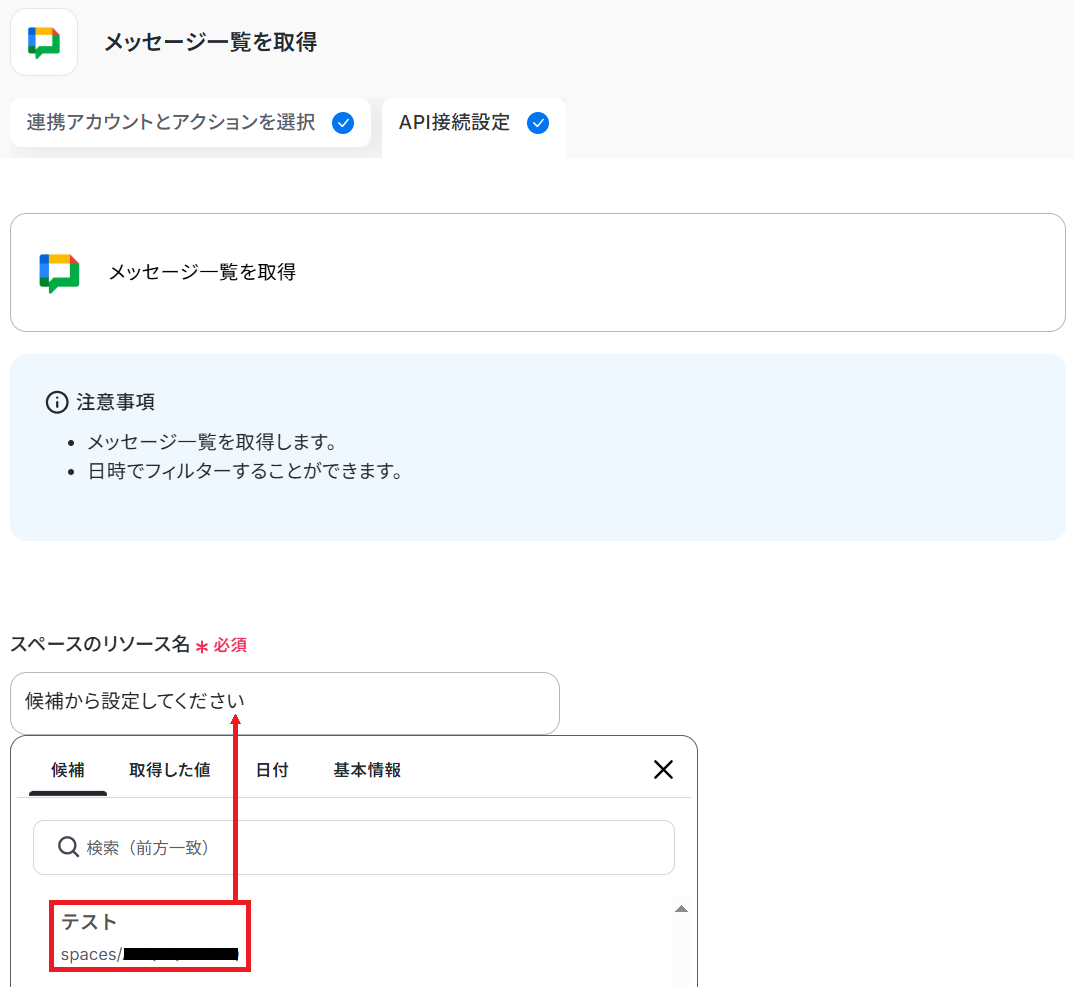Open the 候補 tab in the panel
The width and height of the screenshot is (1074, 987).
(68, 770)
